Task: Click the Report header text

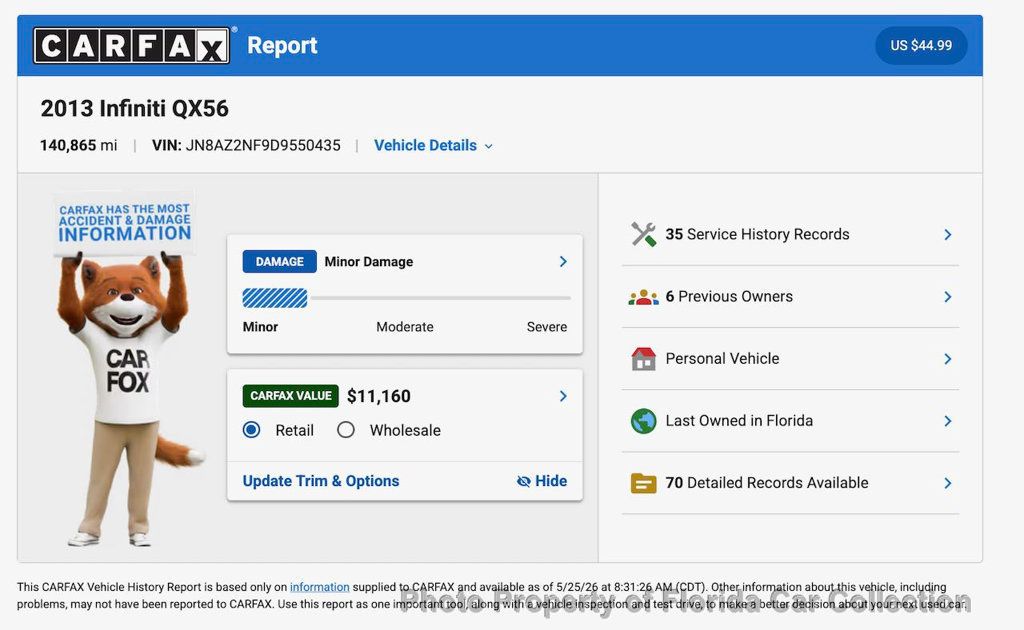Action: pos(282,46)
